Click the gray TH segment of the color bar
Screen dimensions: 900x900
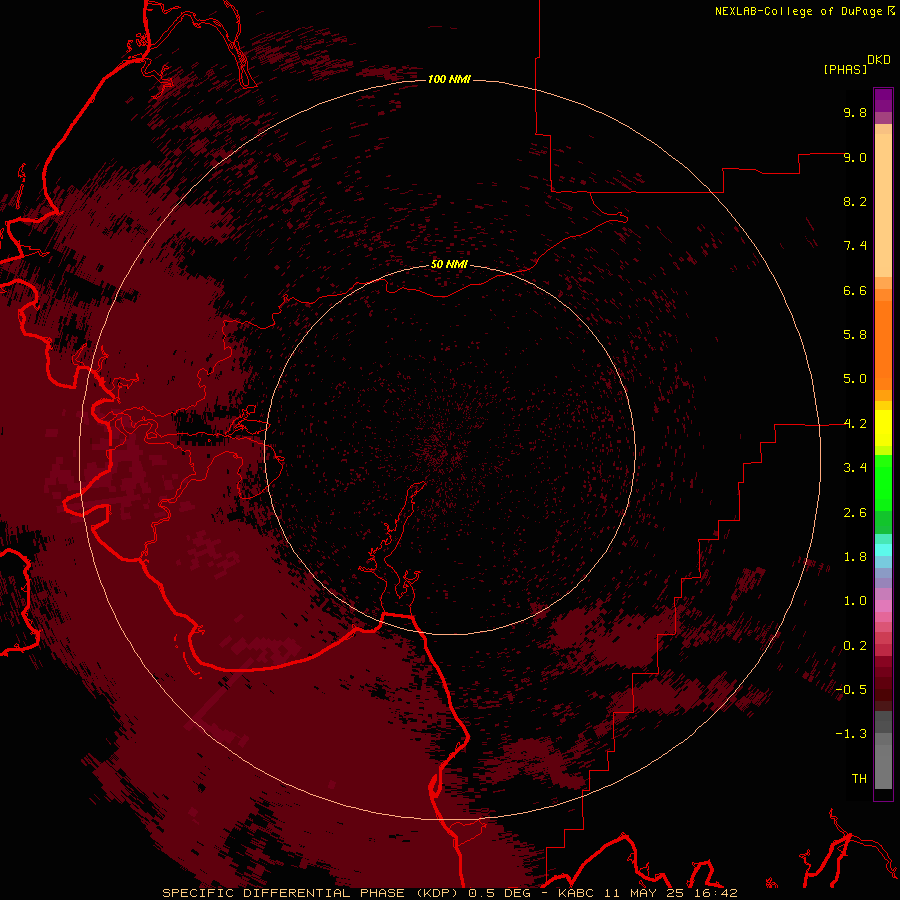[x=883, y=769]
